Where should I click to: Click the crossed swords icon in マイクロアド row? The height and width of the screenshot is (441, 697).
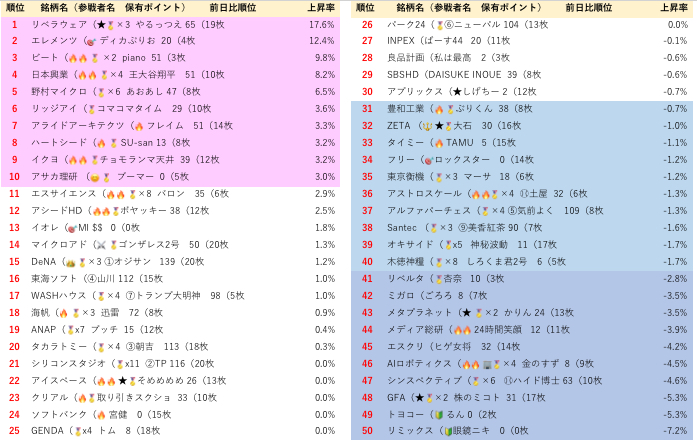click(101, 245)
